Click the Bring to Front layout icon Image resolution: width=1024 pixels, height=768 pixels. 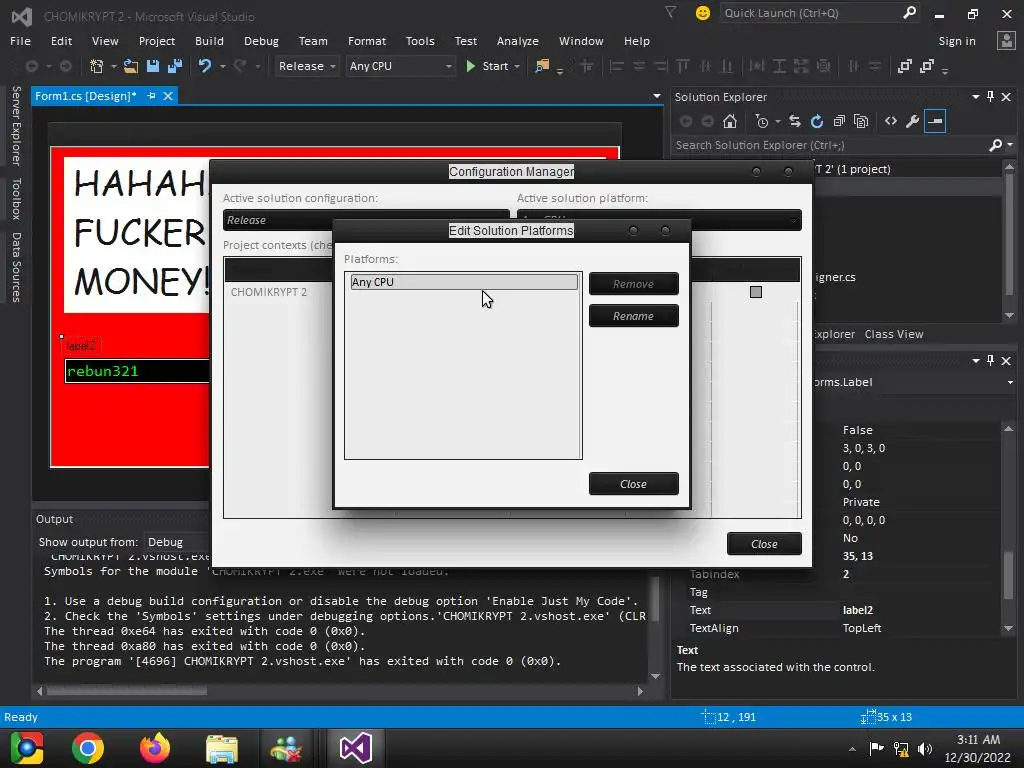click(x=904, y=66)
